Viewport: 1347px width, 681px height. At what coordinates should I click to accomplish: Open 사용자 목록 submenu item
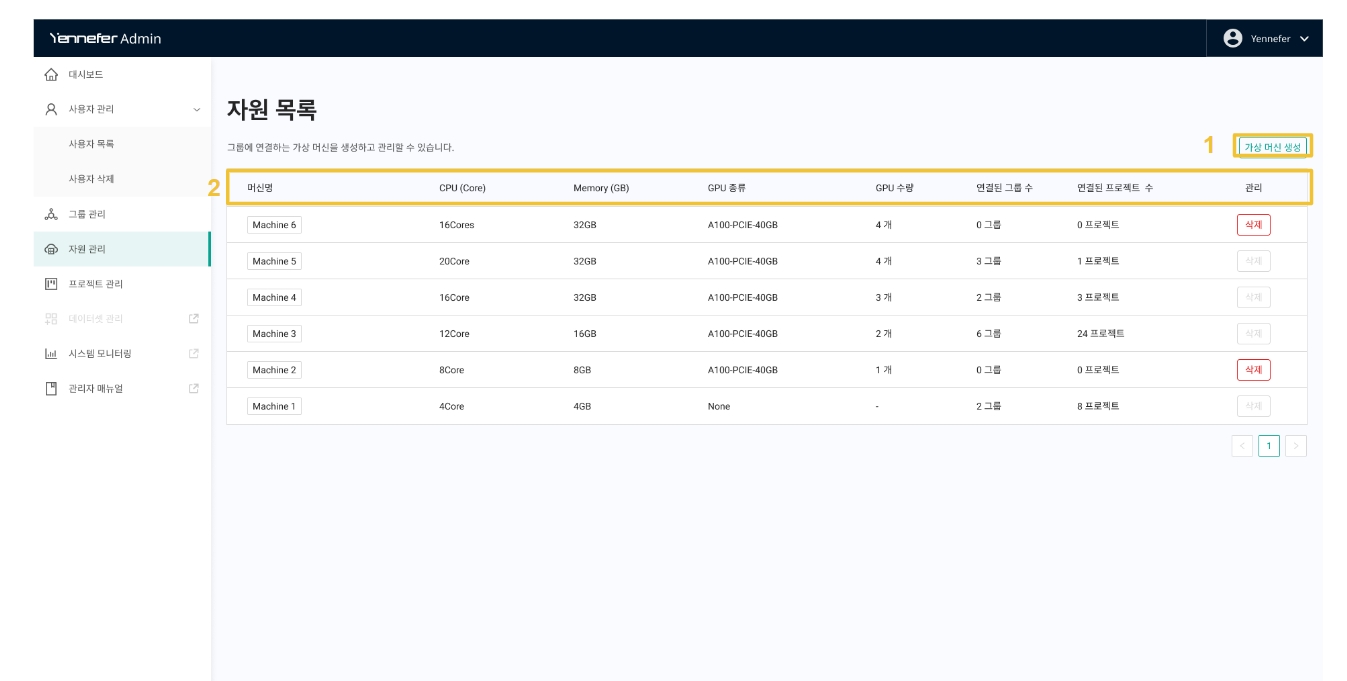[x=91, y=144]
